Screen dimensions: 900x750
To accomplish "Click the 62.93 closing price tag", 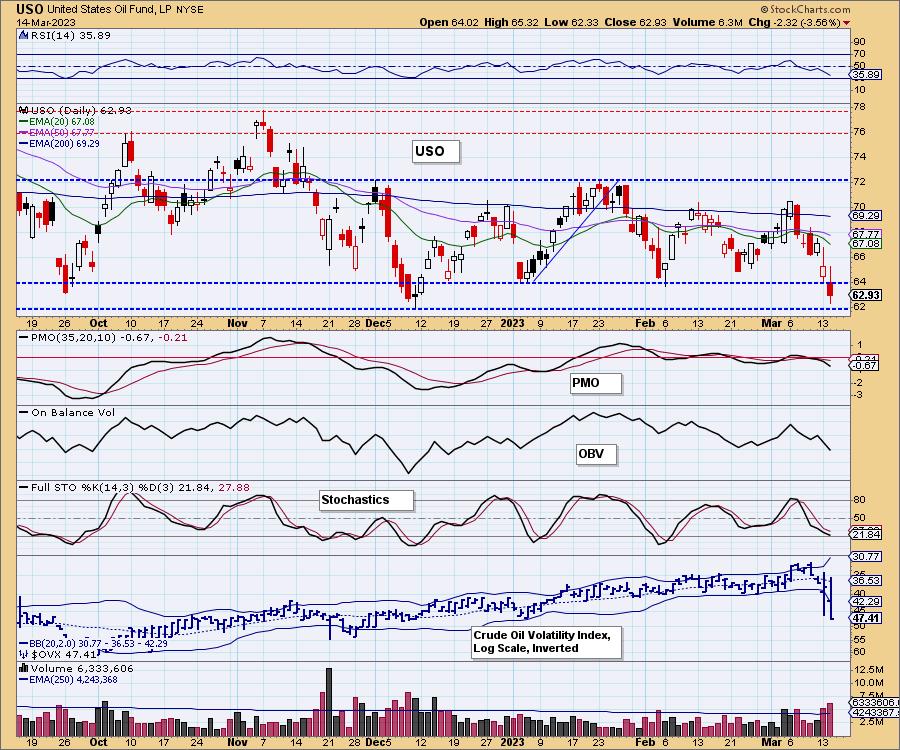I will [x=866, y=295].
